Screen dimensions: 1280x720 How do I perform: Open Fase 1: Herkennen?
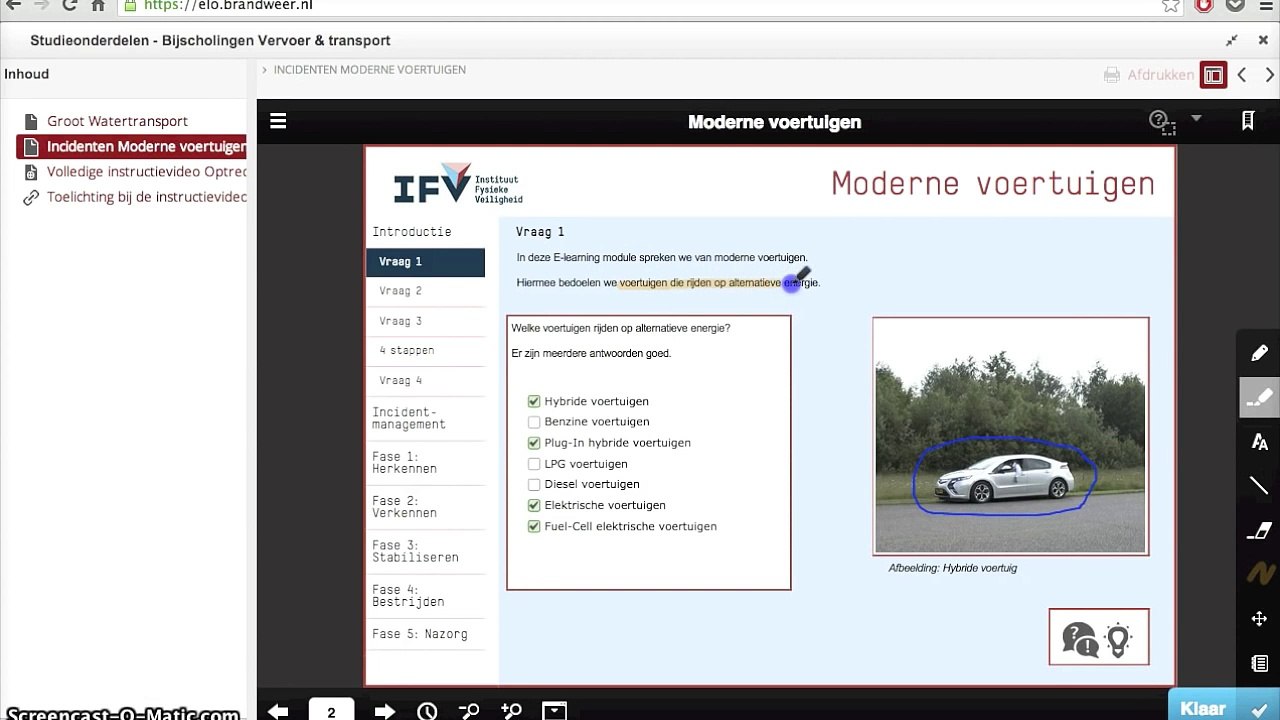click(x=405, y=463)
